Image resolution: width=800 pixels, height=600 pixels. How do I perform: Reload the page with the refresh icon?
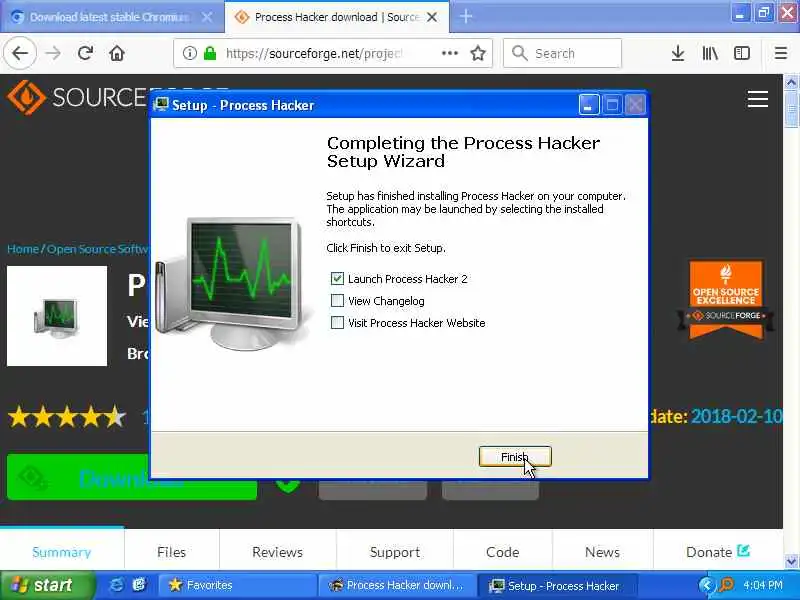click(x=85, y=53)
